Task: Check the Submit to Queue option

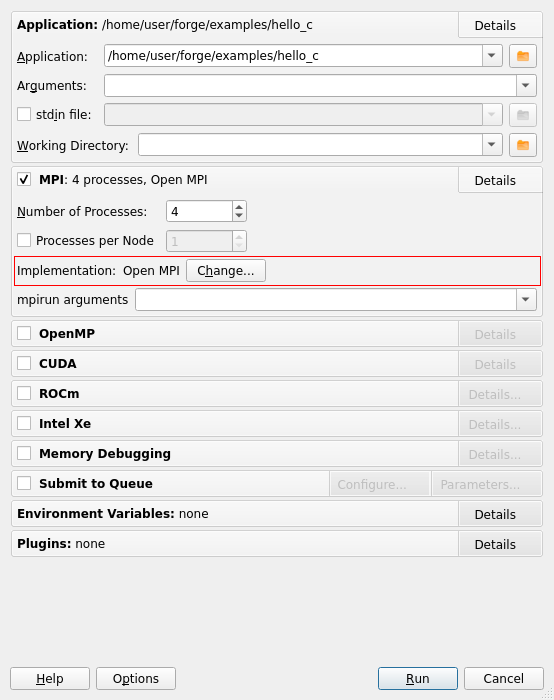Action: point(24,483)
